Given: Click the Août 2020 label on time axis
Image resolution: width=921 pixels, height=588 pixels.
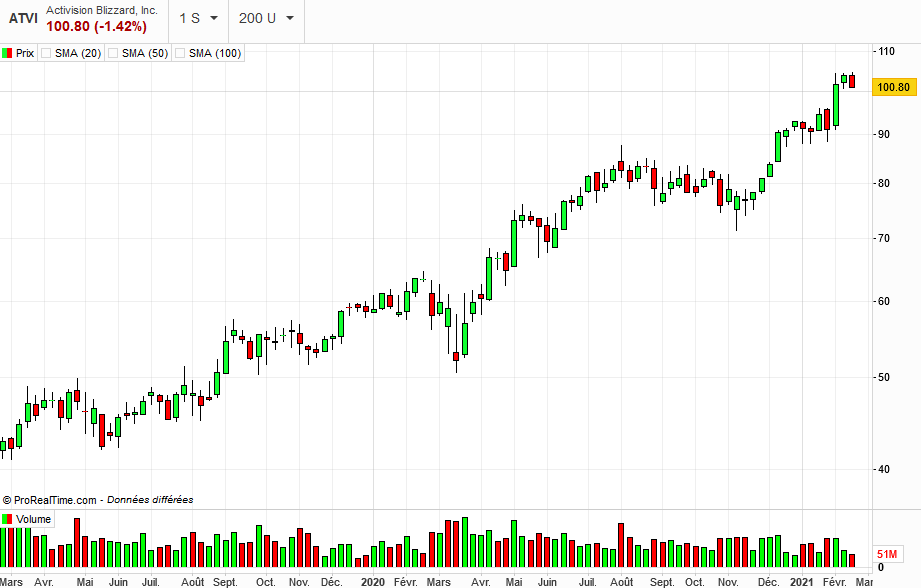Looking at the screenshot, I should click(x=620, y=581).
